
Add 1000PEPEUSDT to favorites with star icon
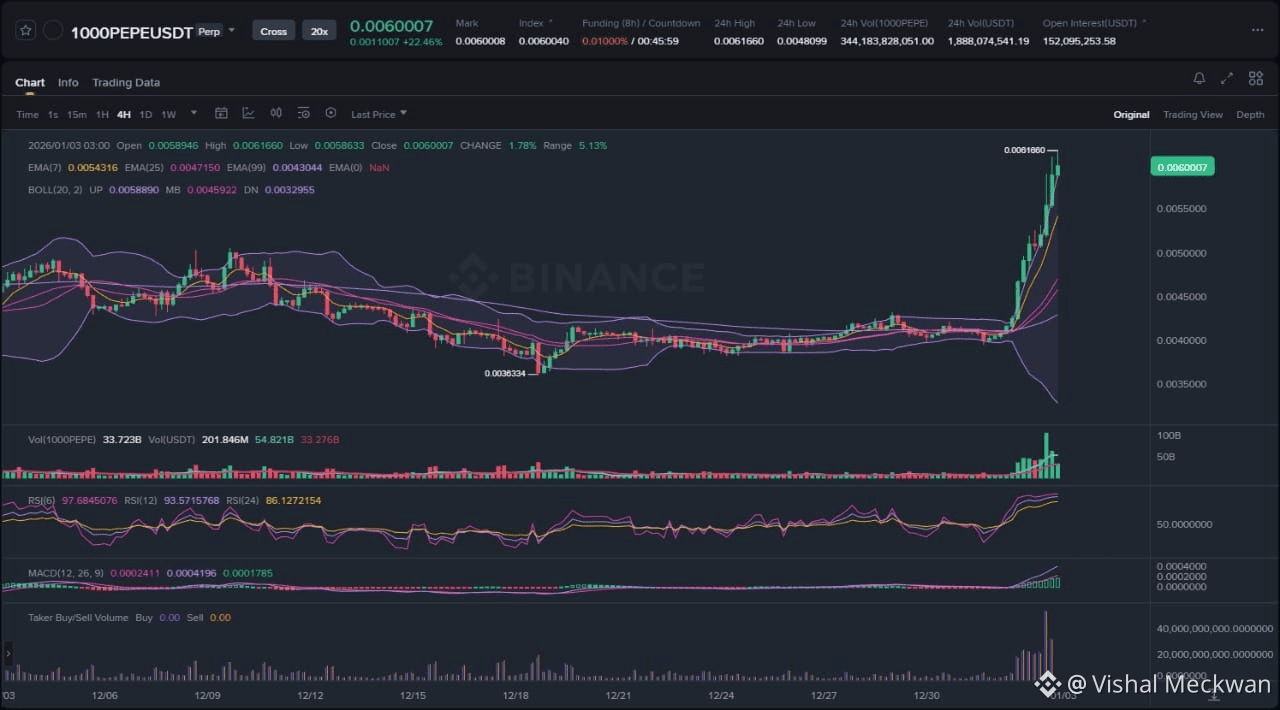point(27,31)
